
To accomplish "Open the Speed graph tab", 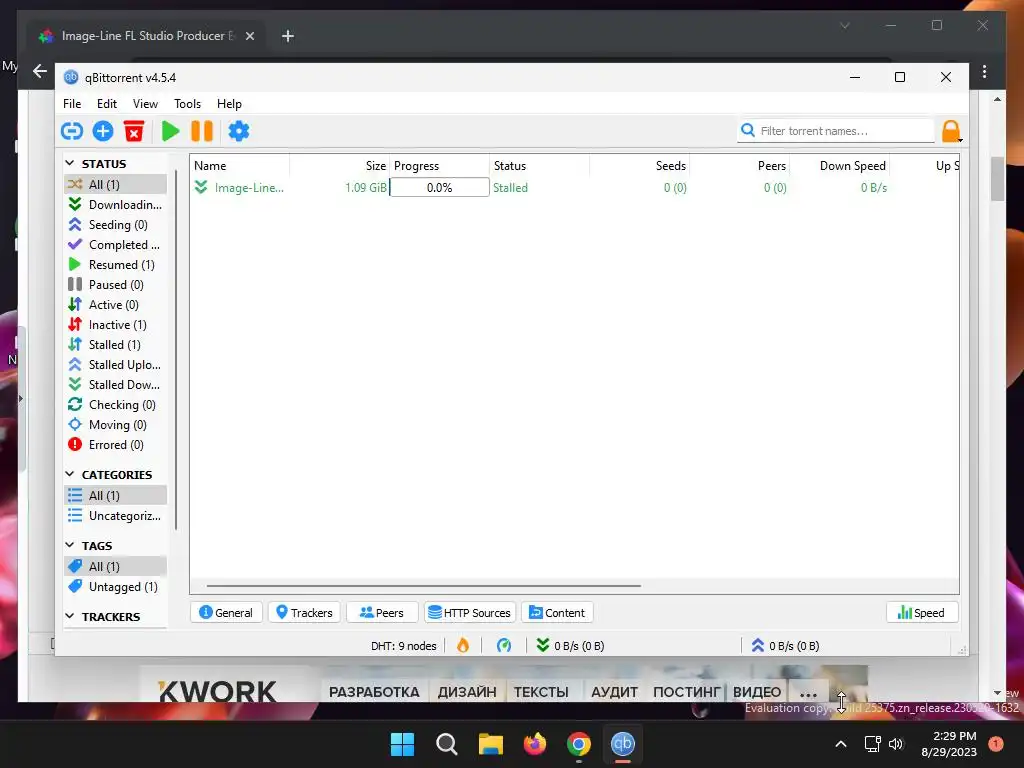I will click(921, 613).
